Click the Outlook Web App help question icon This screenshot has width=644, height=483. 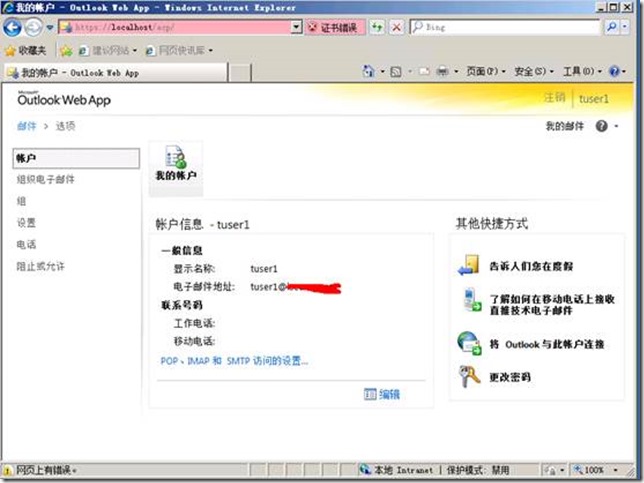point(601,126)
